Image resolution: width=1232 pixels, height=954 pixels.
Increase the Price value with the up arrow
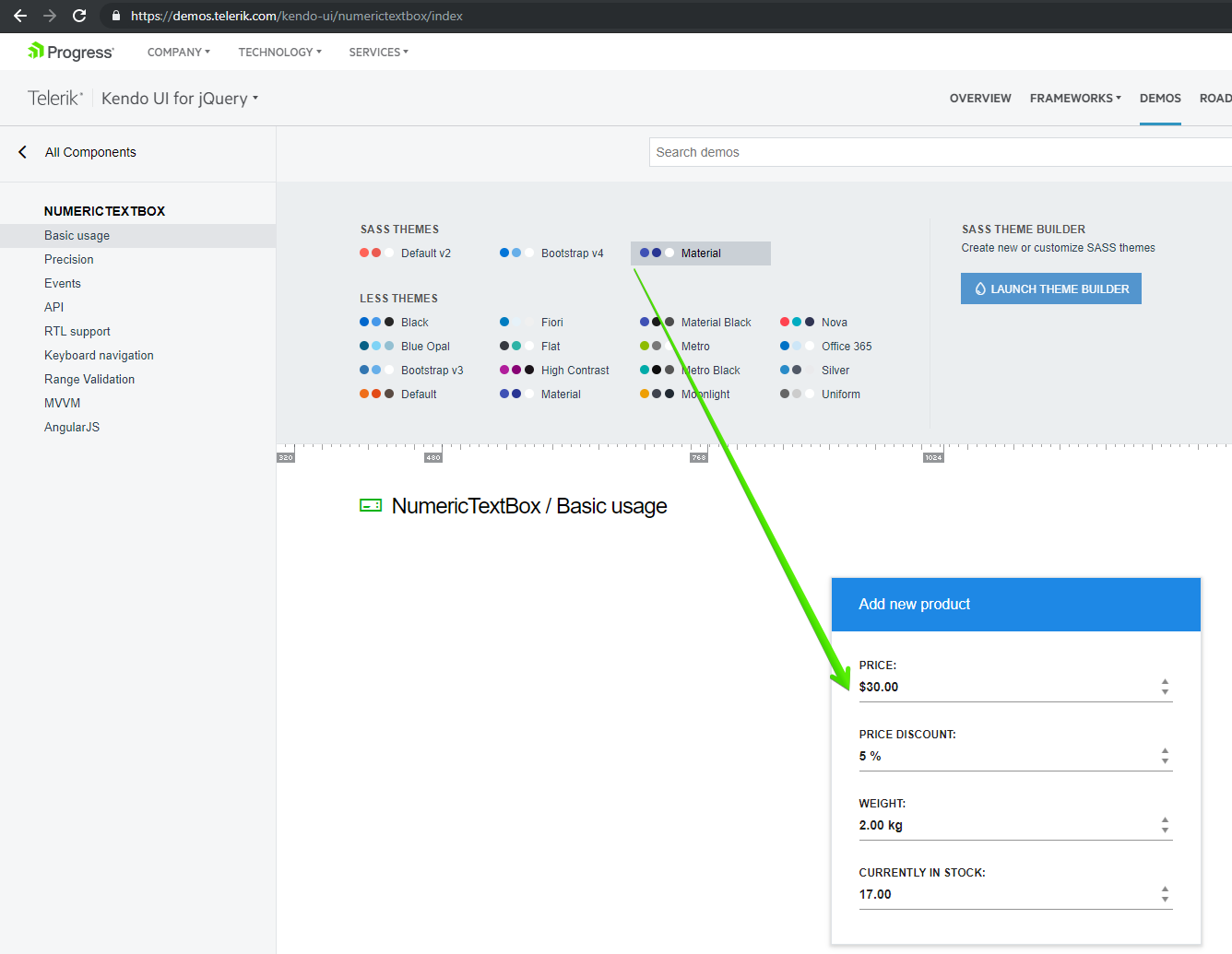pos(1166,682)
